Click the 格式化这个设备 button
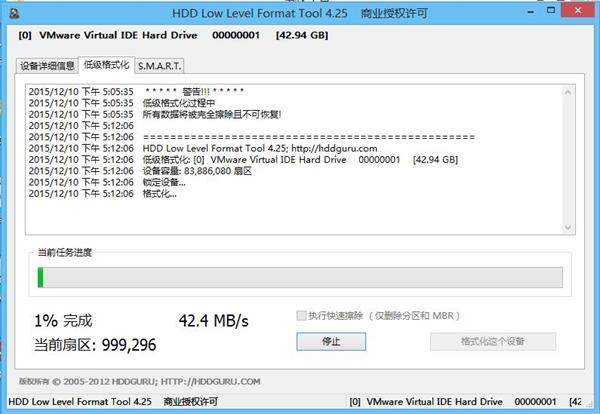Screen dimensions: 600x414 tap(493, 341)
